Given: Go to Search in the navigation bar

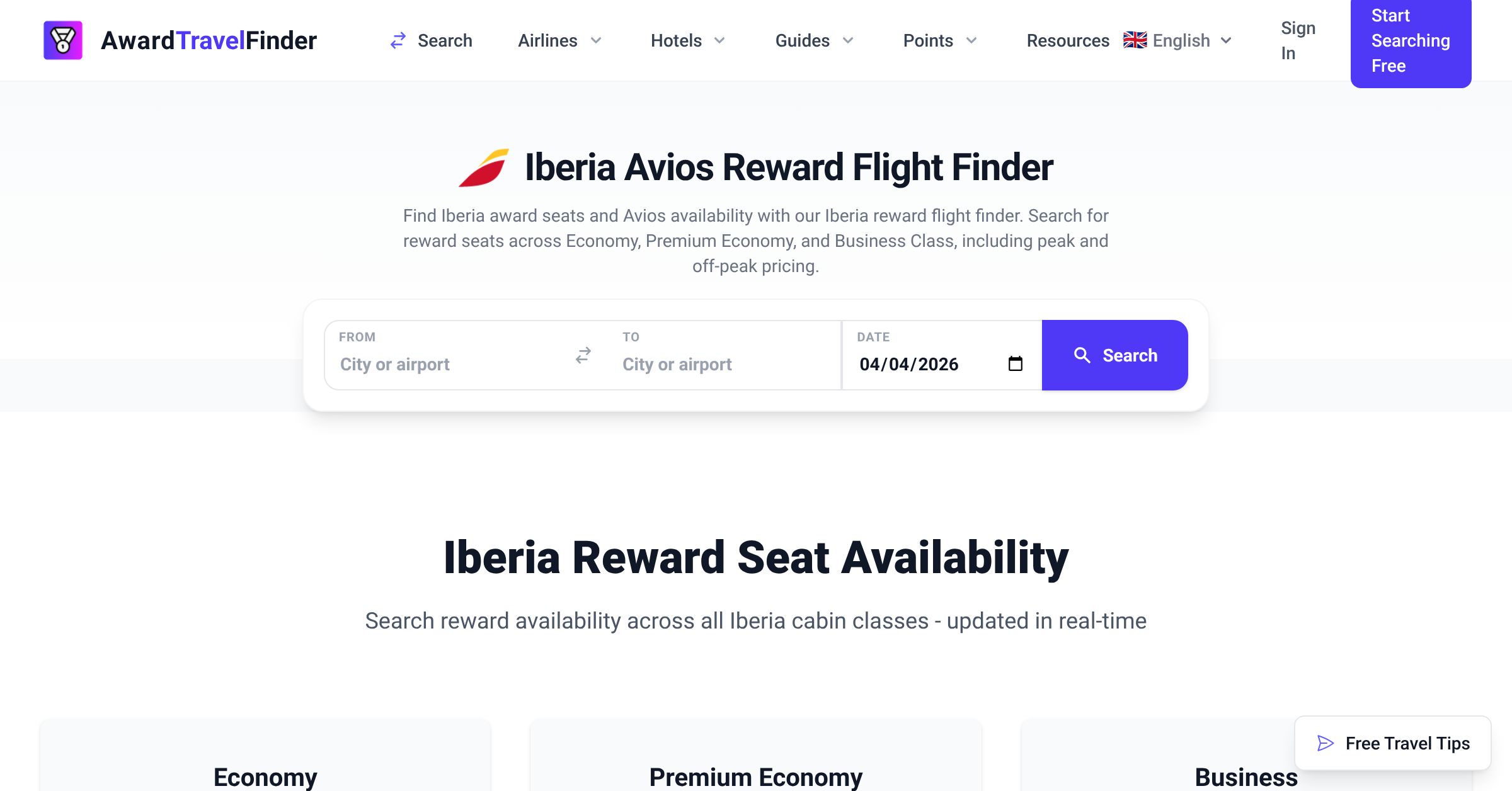Looking at the screenshot, I should click(444, 41).
